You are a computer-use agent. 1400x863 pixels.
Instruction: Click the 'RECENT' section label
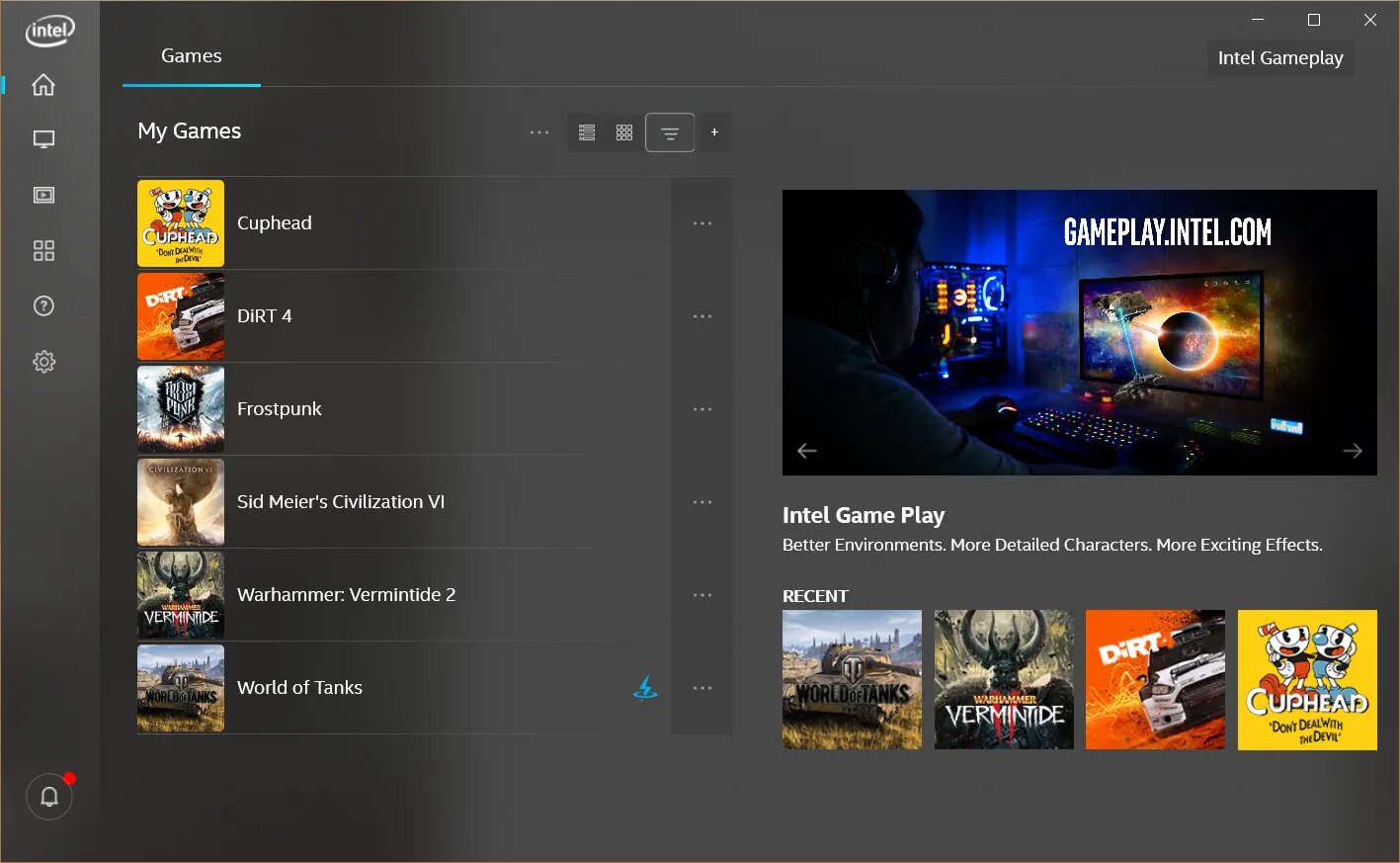click(815, 596)
